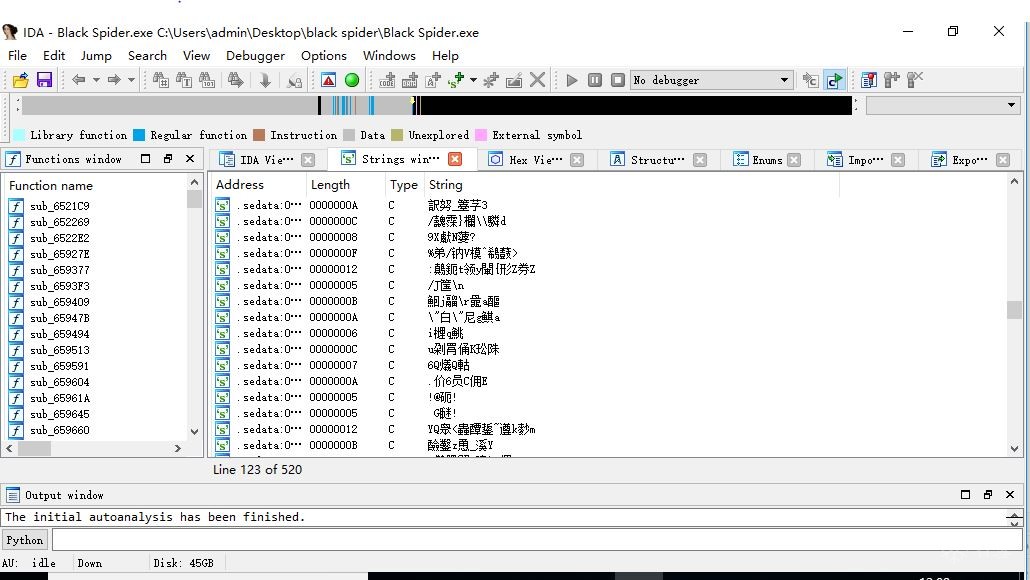Viewport: 1030px width, 580px height.
Task: Click the step tracing C arrow icon
Action: 811,80
